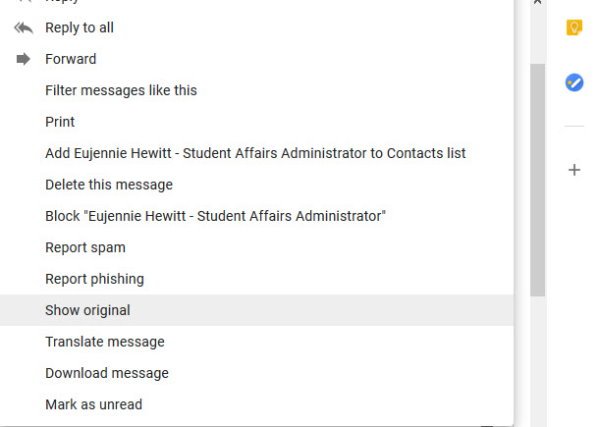The image size is (600, 427).
Task: Click the plus icon to get add-ons
Action: (574, 170)
